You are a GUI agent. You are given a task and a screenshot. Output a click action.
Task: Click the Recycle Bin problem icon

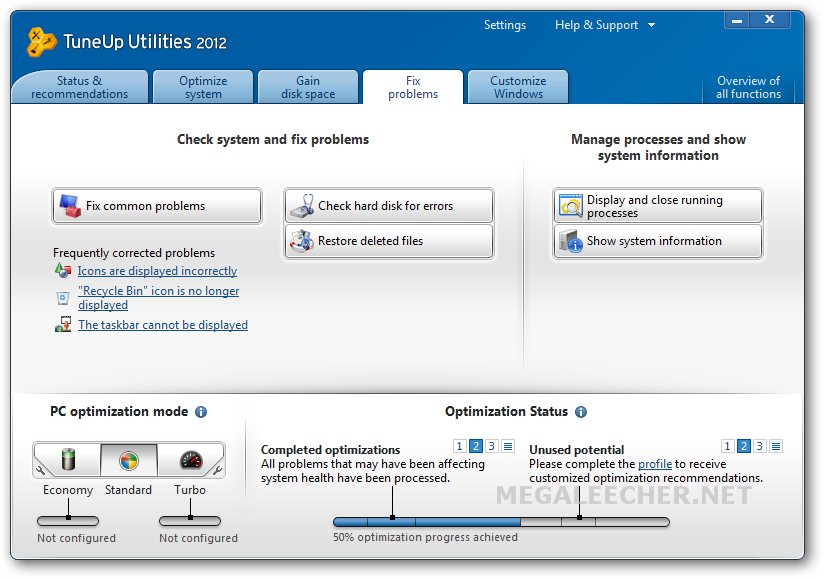[63, 297]
